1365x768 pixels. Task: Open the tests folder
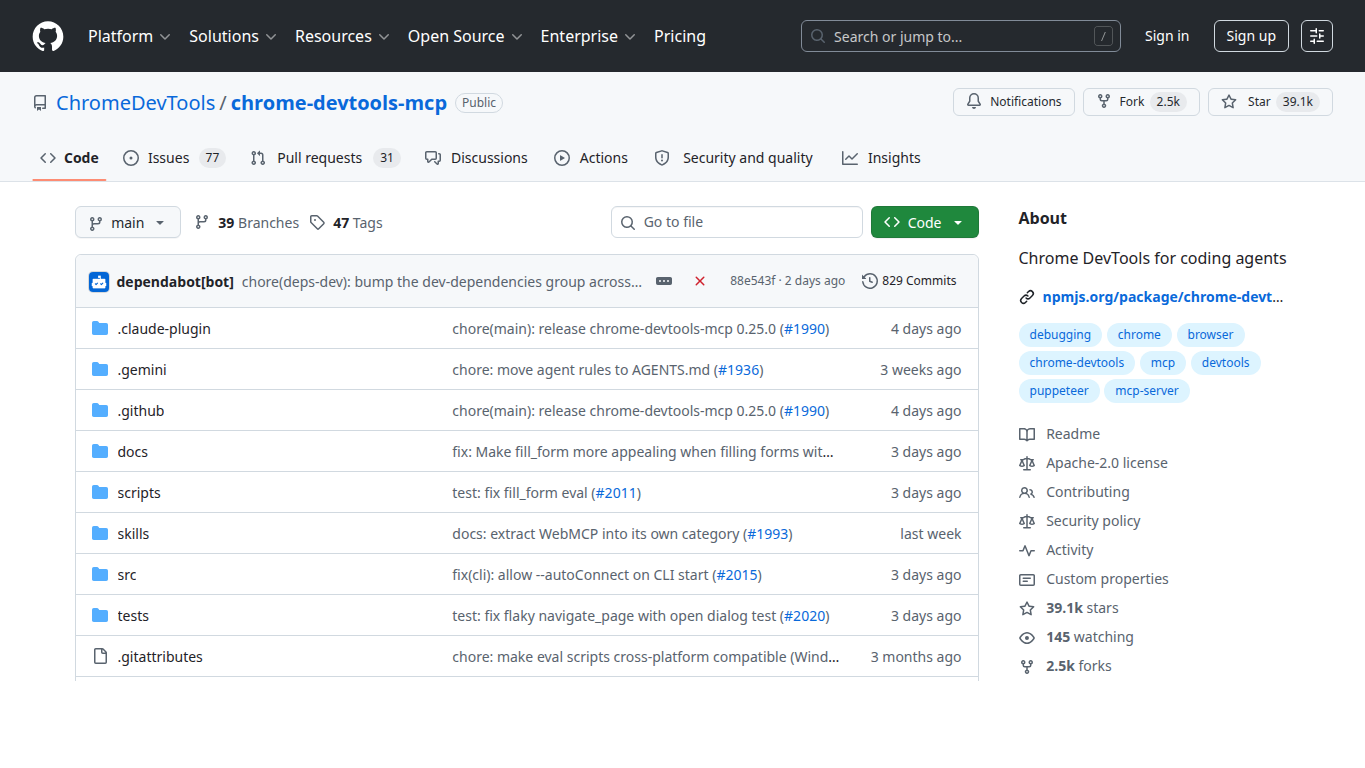133,616
